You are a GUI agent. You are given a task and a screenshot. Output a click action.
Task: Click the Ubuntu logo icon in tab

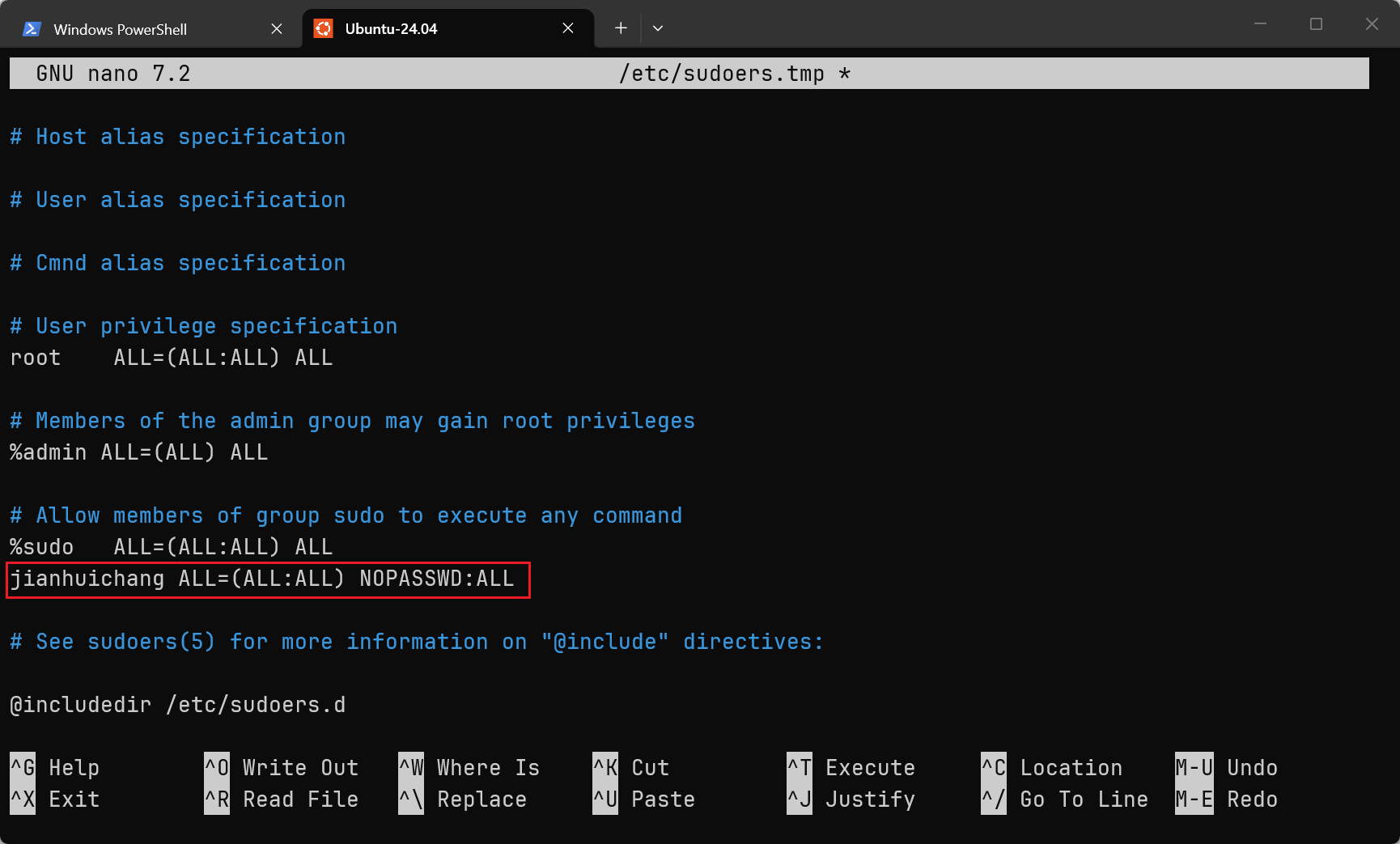pos(323,29)
